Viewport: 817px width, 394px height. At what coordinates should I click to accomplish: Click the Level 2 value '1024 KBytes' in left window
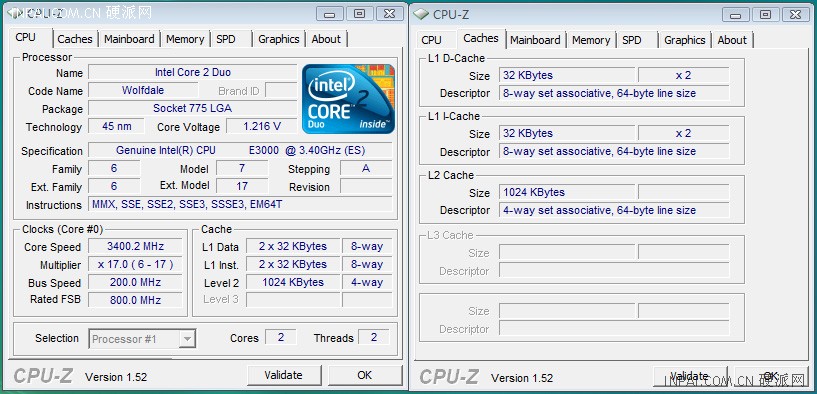293,282
